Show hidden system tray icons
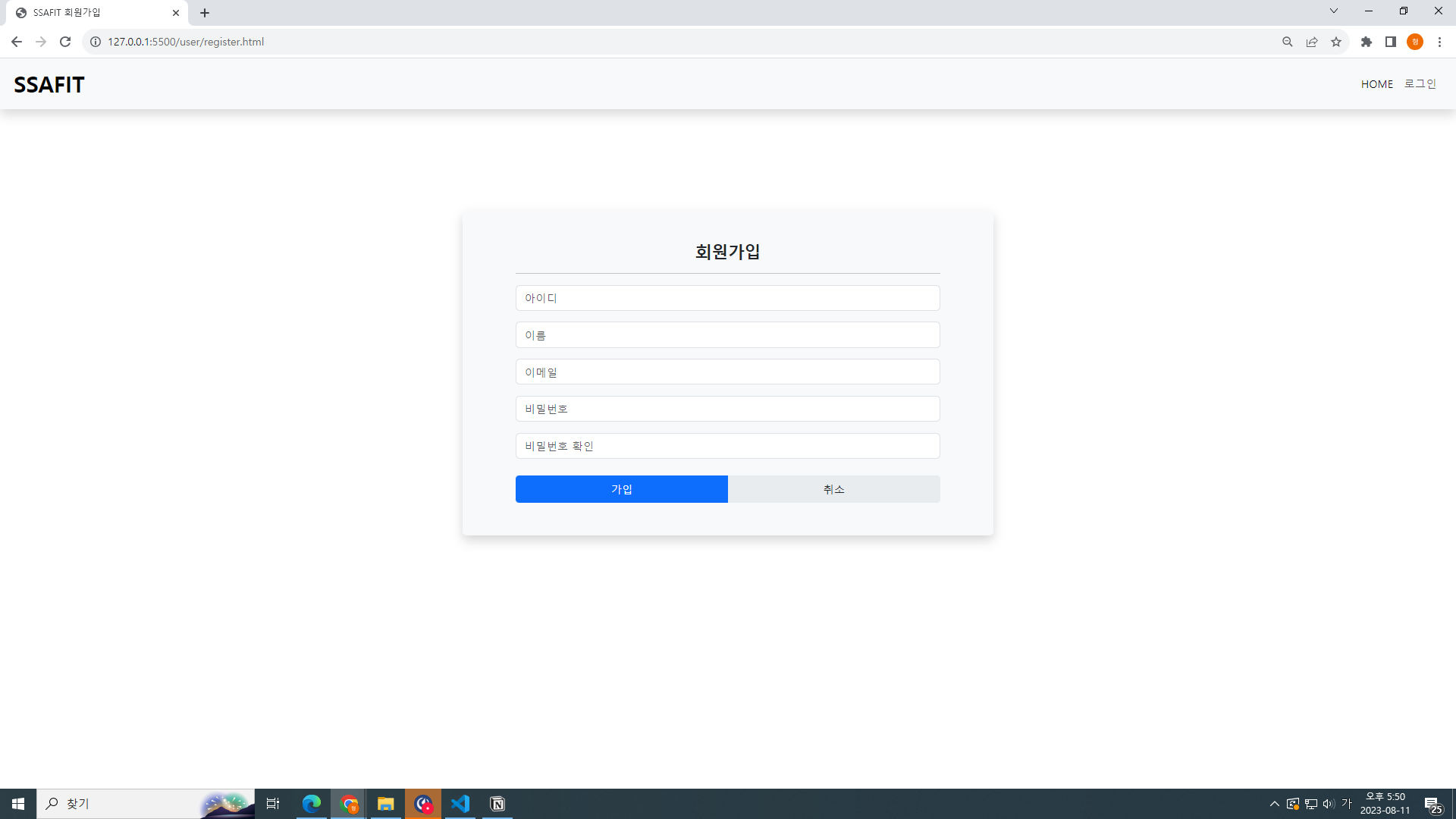Screen dimensions: 1456x819 coord(1275,804)
